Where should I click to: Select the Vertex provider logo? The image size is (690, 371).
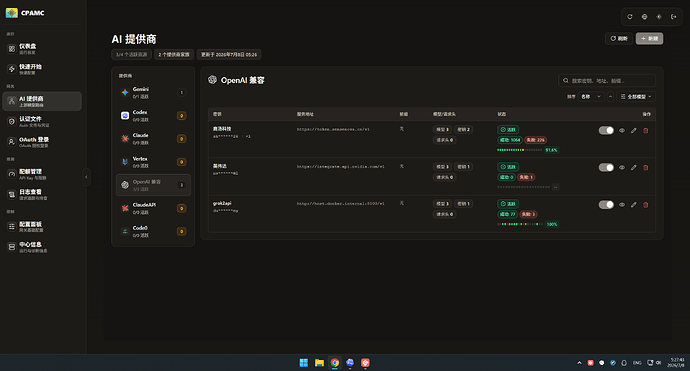tap(125, 162)
